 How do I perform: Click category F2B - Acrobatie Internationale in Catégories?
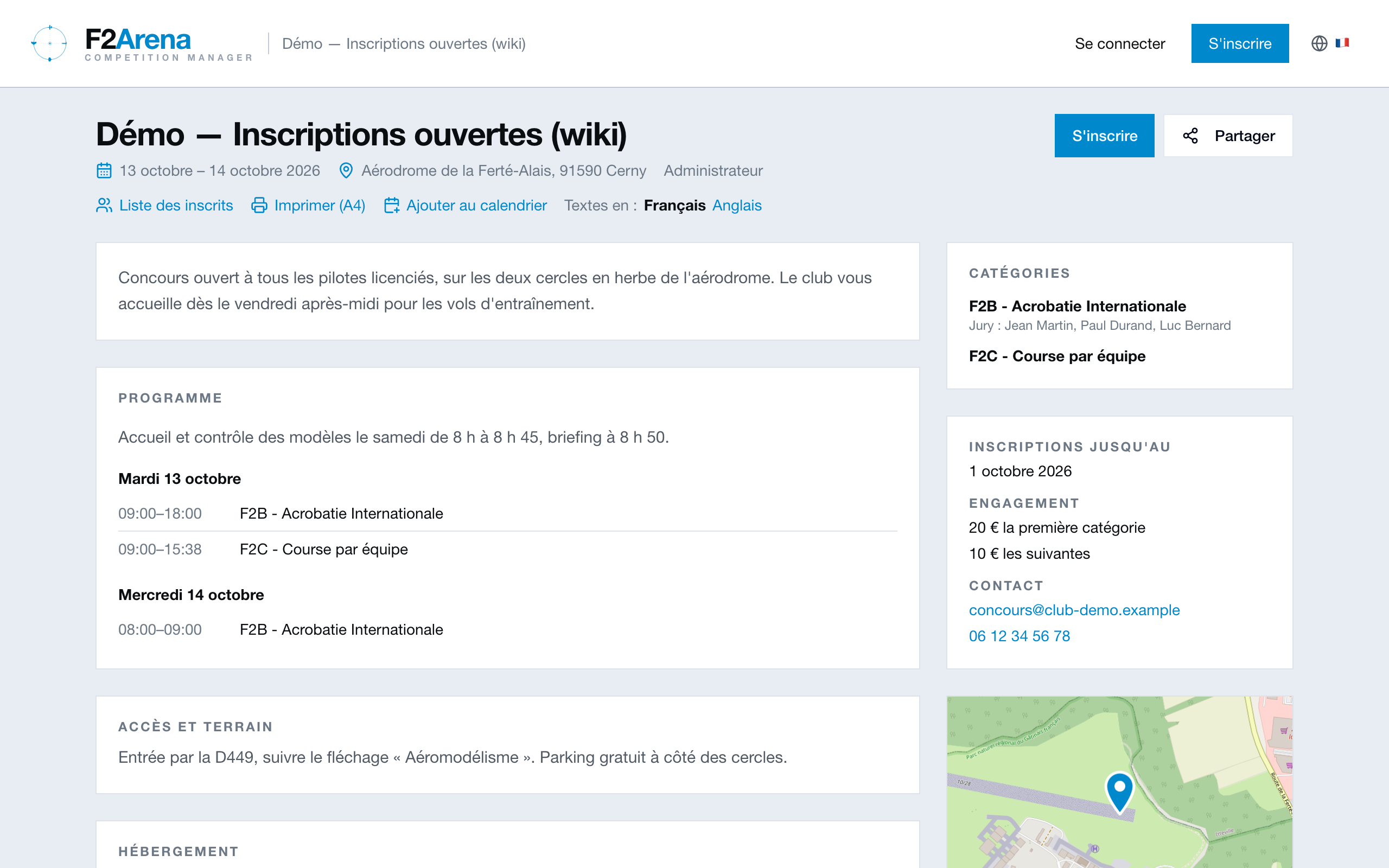coord(1078,306)
